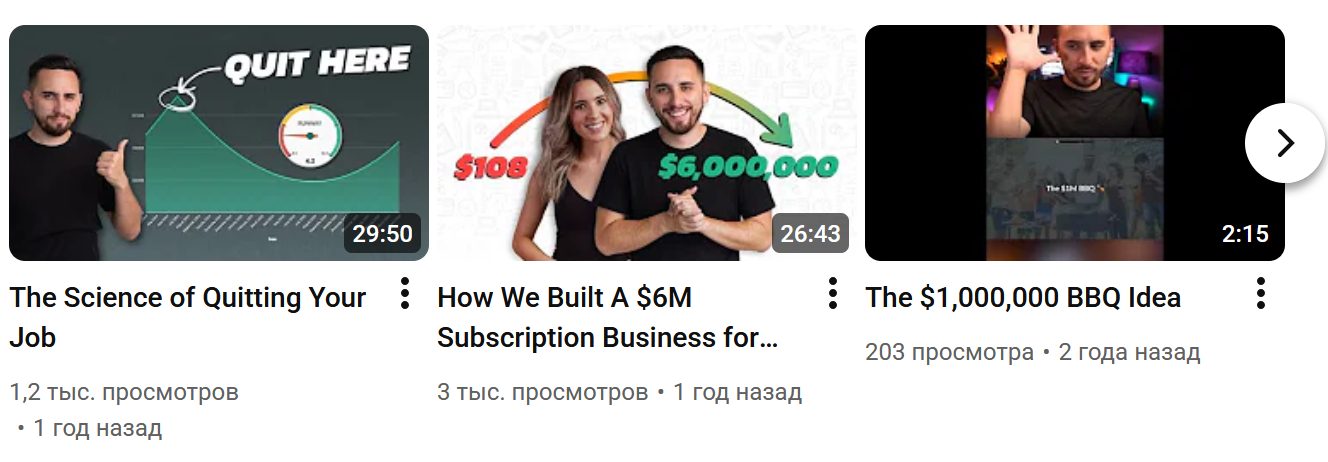Open the BBQ Idea short video thumbnail
The height and width of the screenshot is (462, 1328).
click(1075, 143)
